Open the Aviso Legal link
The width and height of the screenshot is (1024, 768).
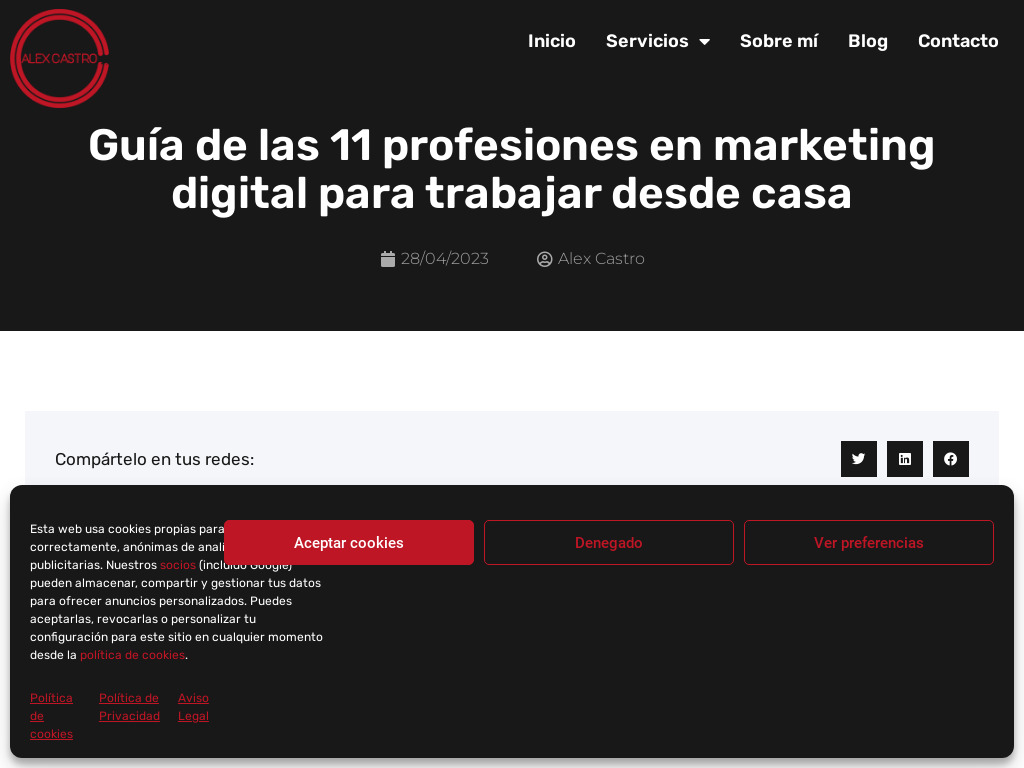click(193, 707)
